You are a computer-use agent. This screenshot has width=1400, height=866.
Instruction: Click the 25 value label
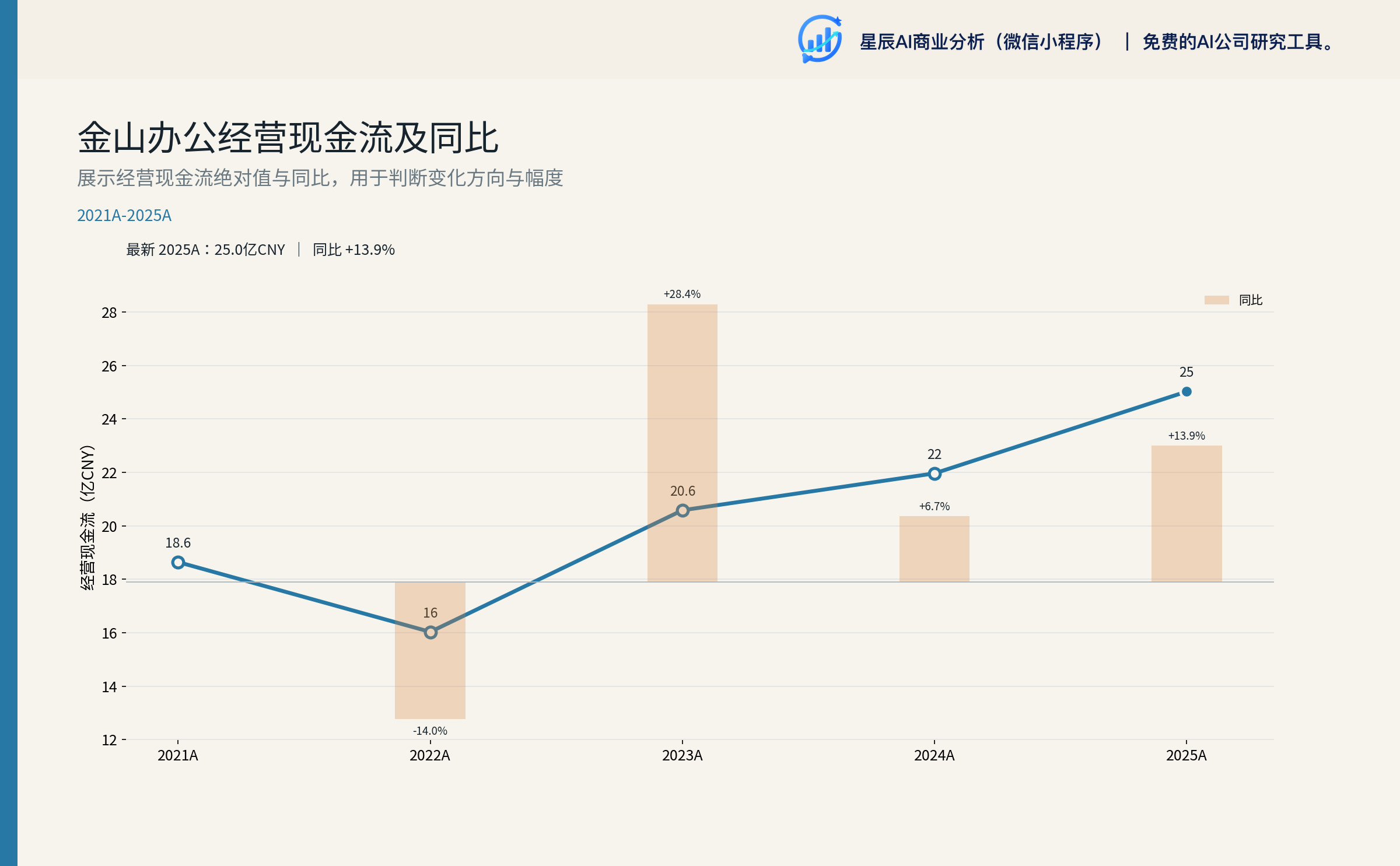(x=1186, y=372)
